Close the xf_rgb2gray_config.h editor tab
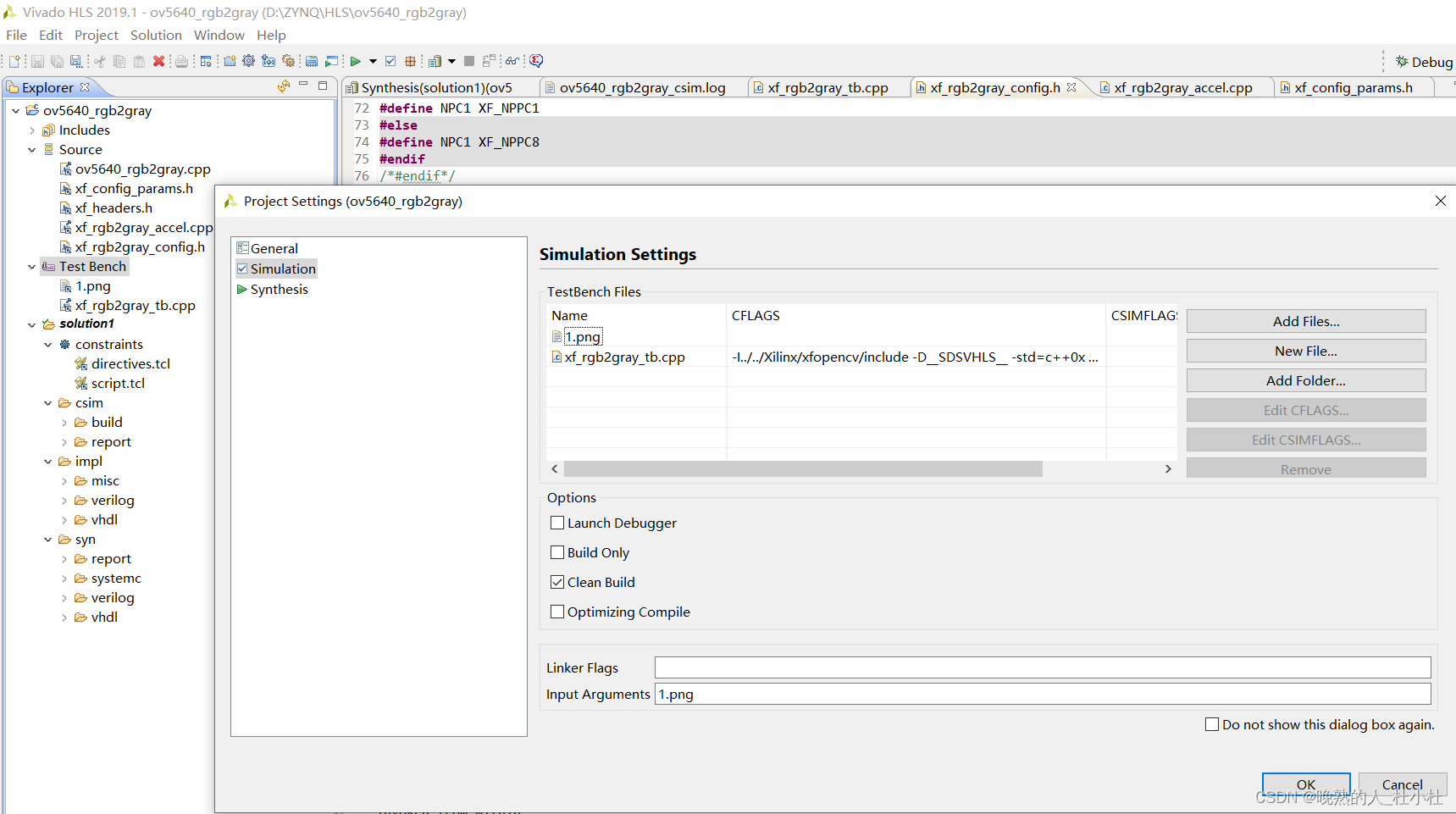 [1071, 87]
